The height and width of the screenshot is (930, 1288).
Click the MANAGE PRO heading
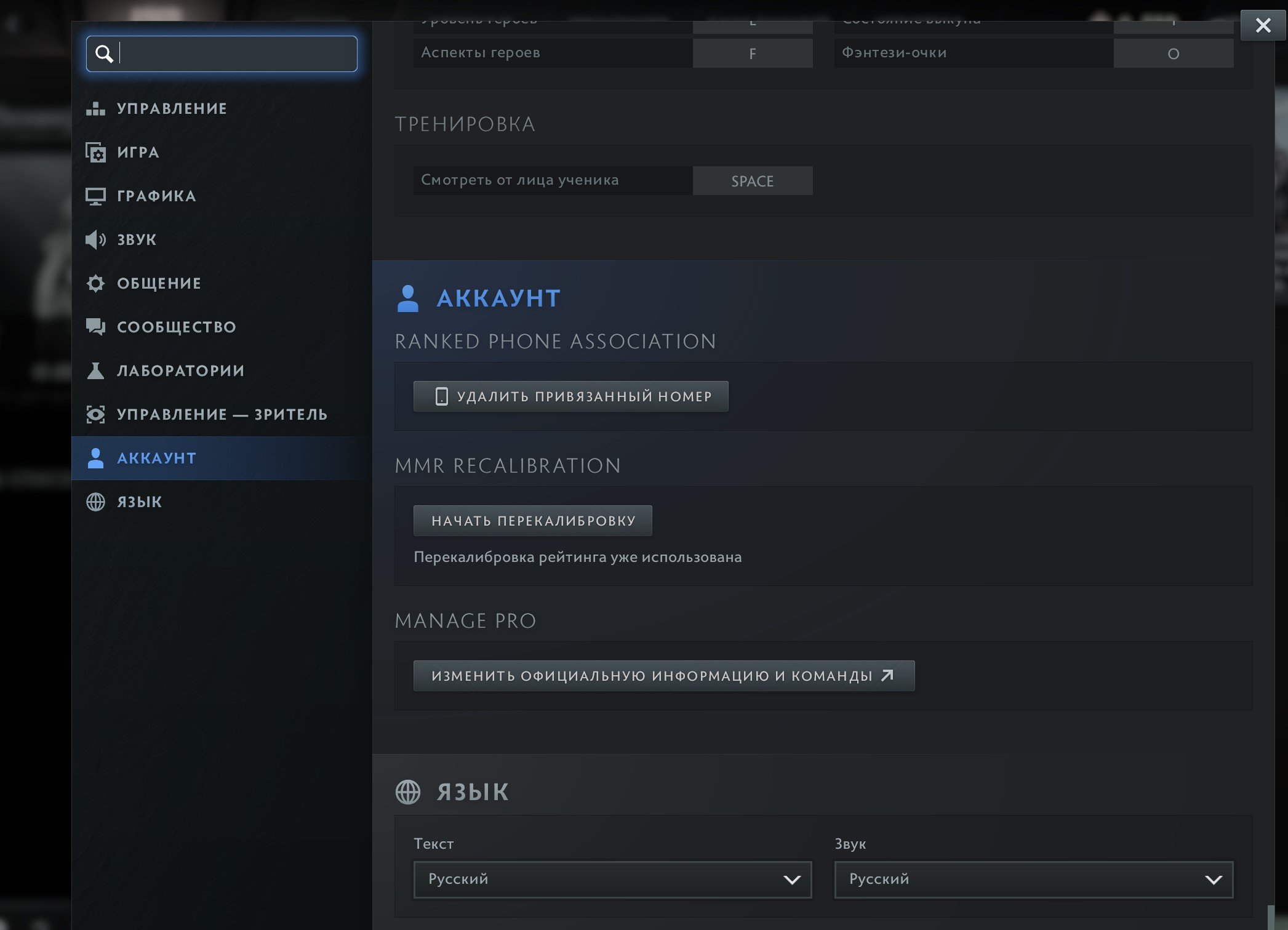pyautogui.click(x=465, y=621)
